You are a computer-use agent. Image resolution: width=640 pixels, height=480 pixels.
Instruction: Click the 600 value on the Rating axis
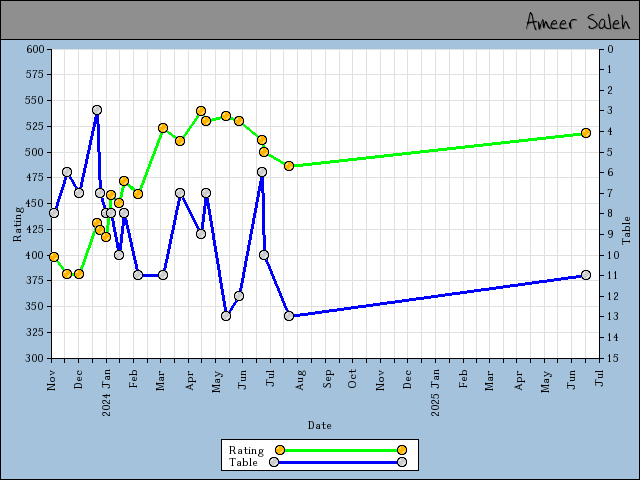35,49
